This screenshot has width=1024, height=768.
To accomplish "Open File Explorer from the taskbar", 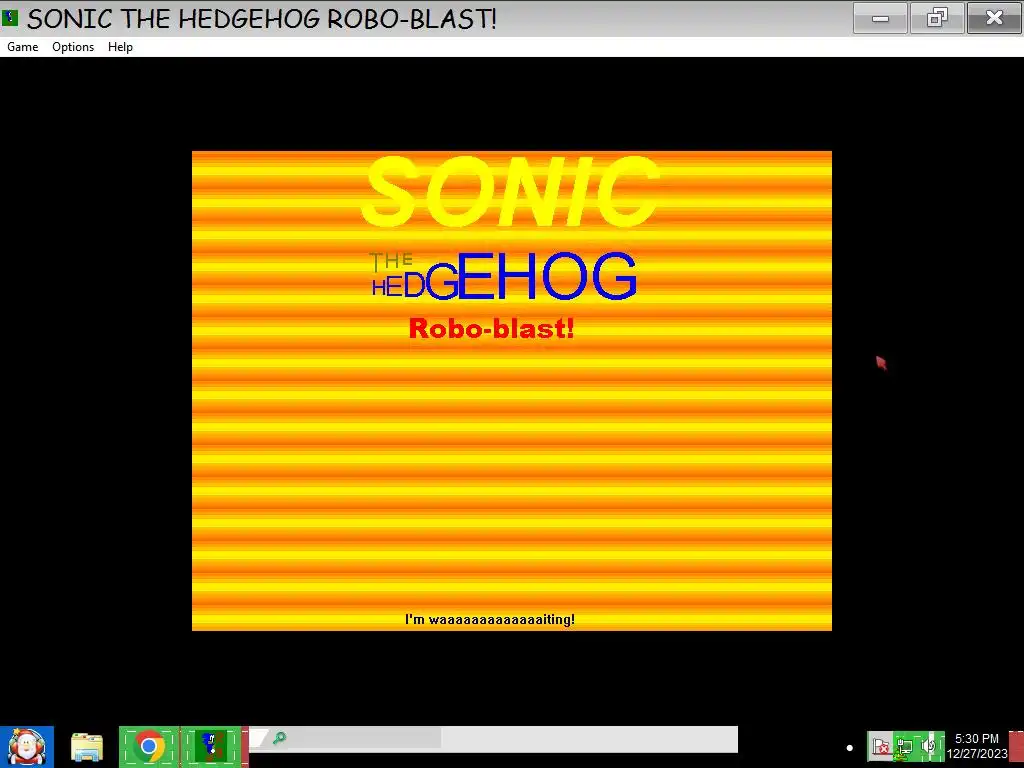I will [x=86, y=747].
